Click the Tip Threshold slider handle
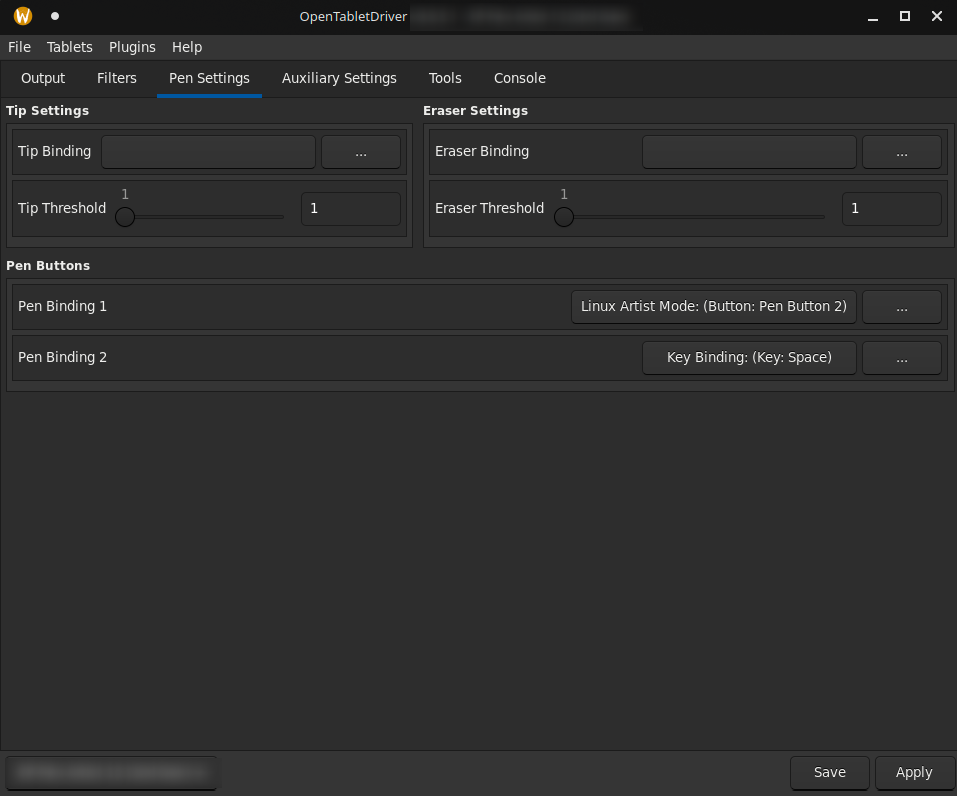Viewport: 957px width, 796px height. pos(125,217)
